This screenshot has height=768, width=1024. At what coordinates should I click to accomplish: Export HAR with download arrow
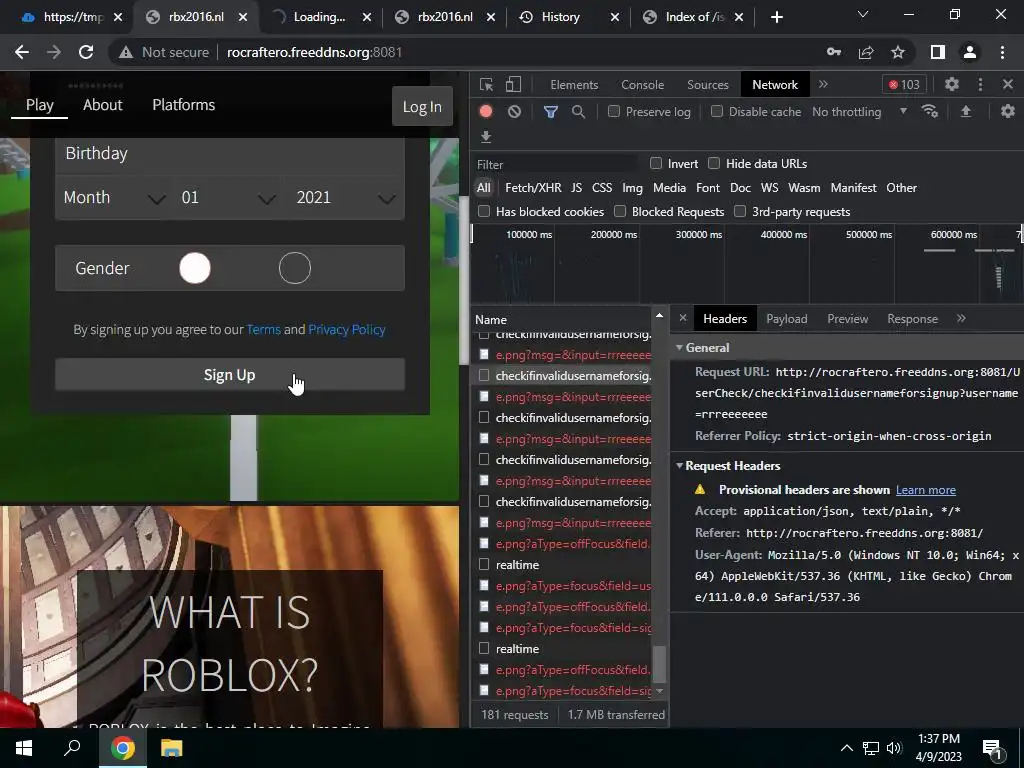[x=486, y=137]
